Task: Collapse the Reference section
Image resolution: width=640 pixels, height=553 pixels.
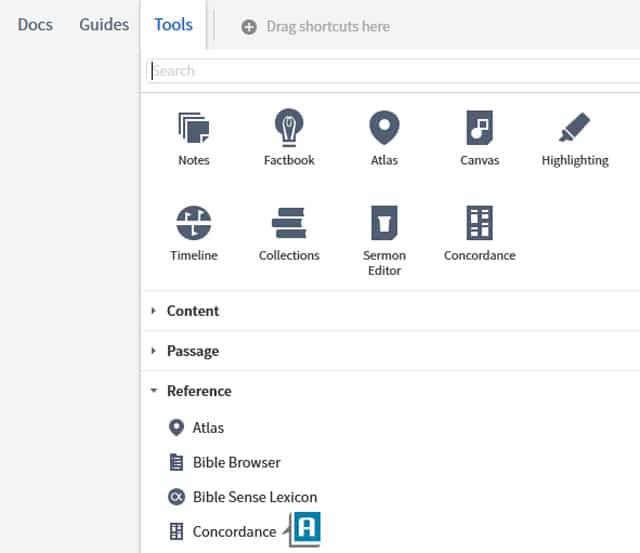Action: 198,391
